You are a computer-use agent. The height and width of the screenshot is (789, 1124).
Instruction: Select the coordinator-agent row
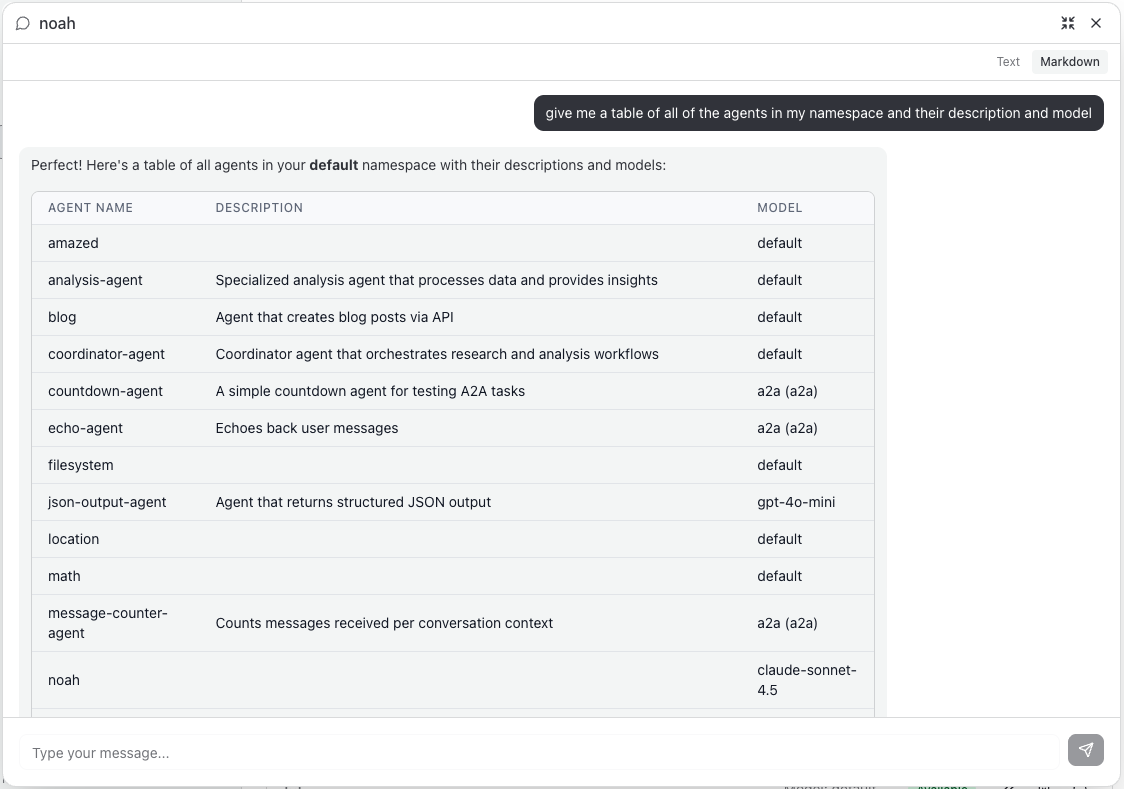click(x=450, y=354)
